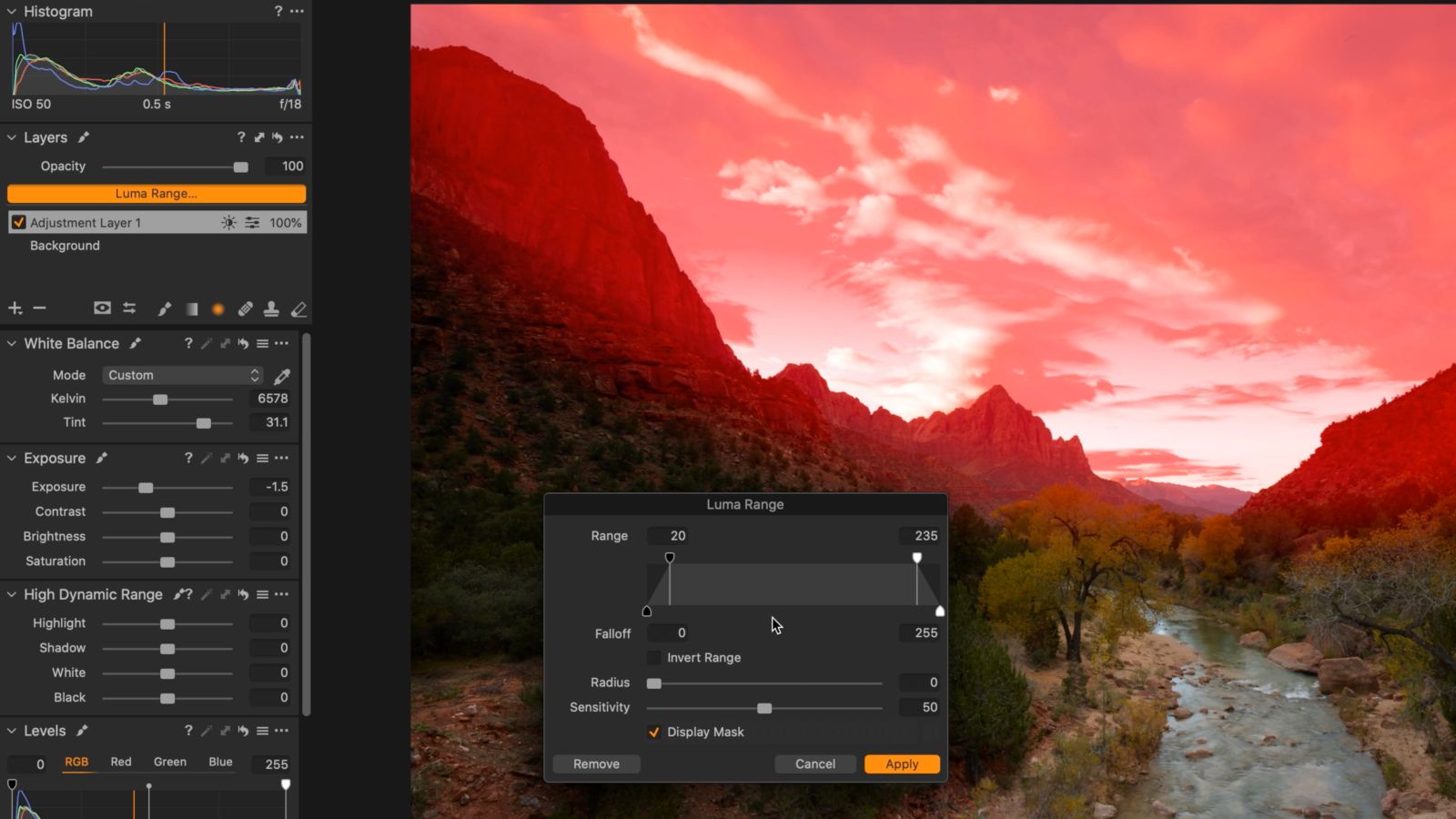Add a new layer with the plus icon
This screenshot has height=819, width=1456.
coord(15,308)
